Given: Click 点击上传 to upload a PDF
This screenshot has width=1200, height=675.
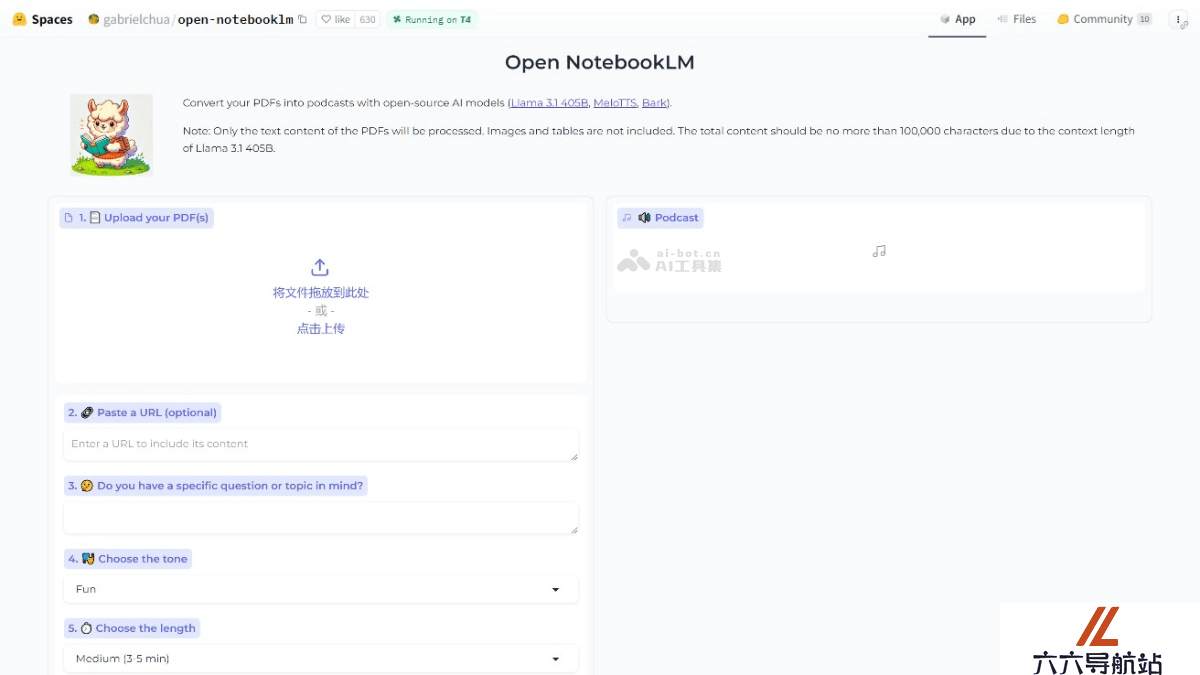Looking at the screenshot, I should (x=320, y=328).
